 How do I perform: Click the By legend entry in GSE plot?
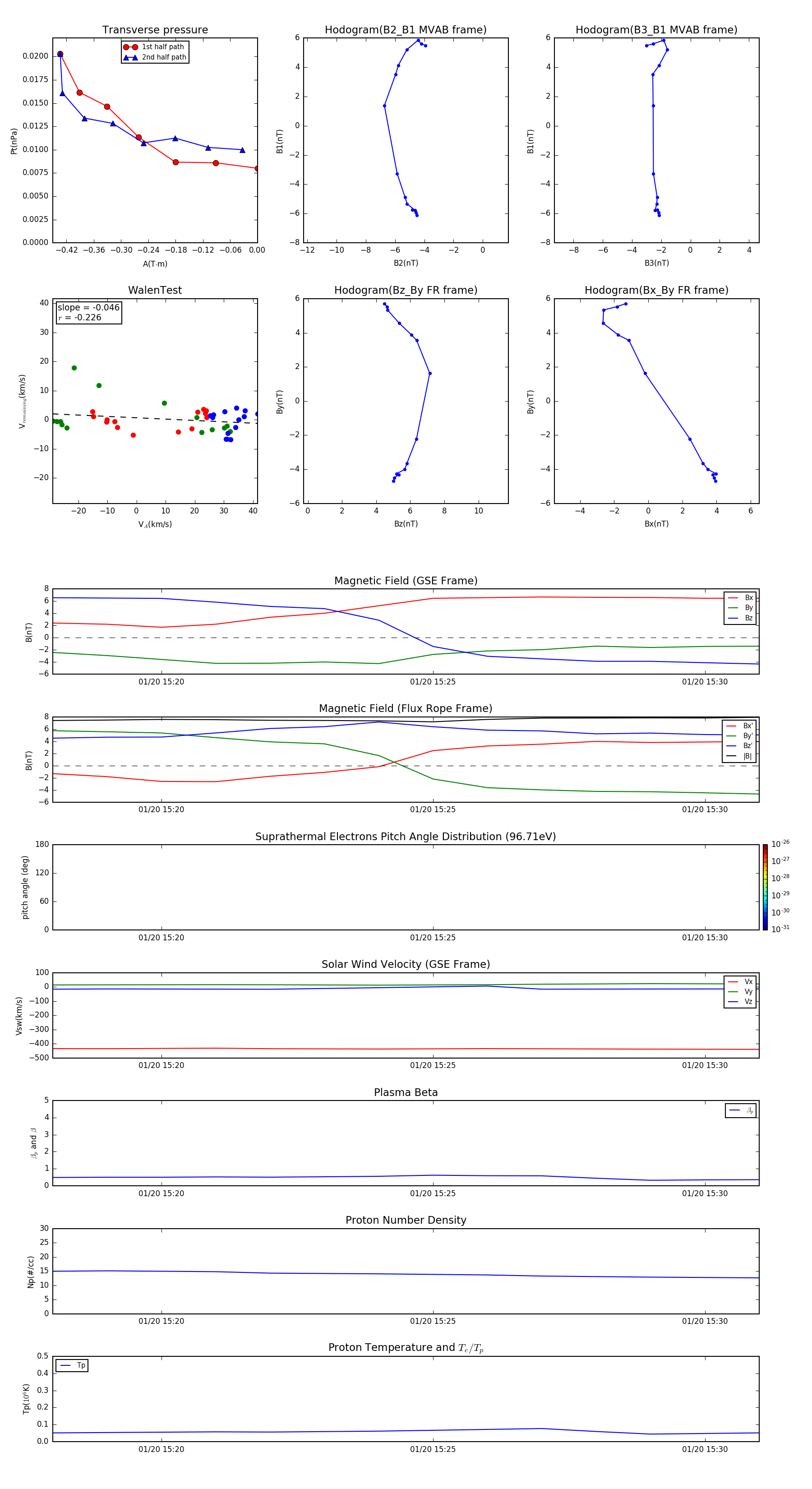pyautogui.click(x=740, y=608)
